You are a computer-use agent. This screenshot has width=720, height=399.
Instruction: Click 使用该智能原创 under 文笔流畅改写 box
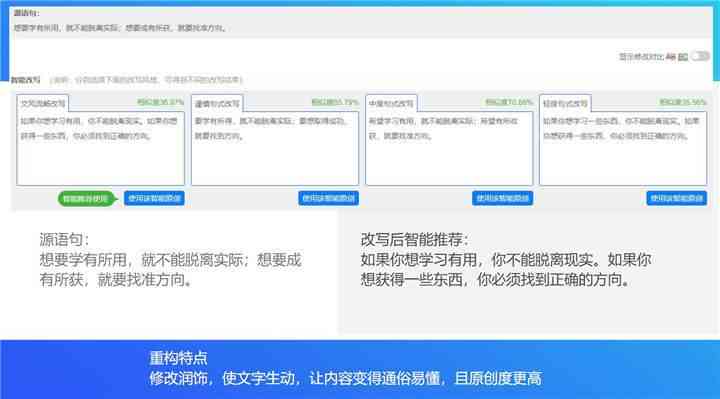click(154, 198)
